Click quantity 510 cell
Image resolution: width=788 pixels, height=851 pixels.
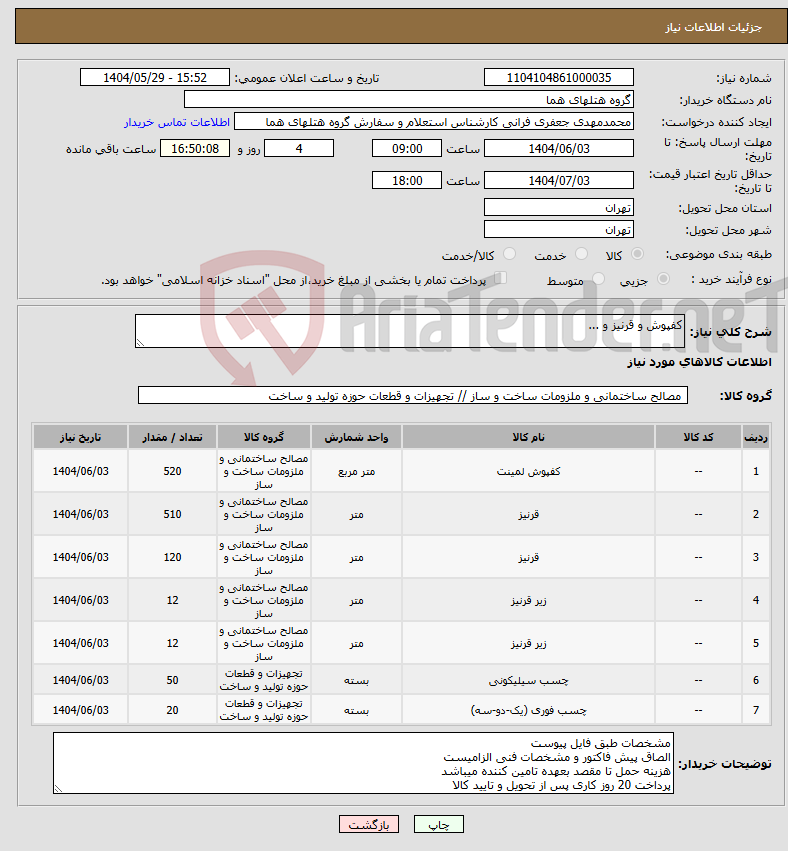tap(172, 514)
